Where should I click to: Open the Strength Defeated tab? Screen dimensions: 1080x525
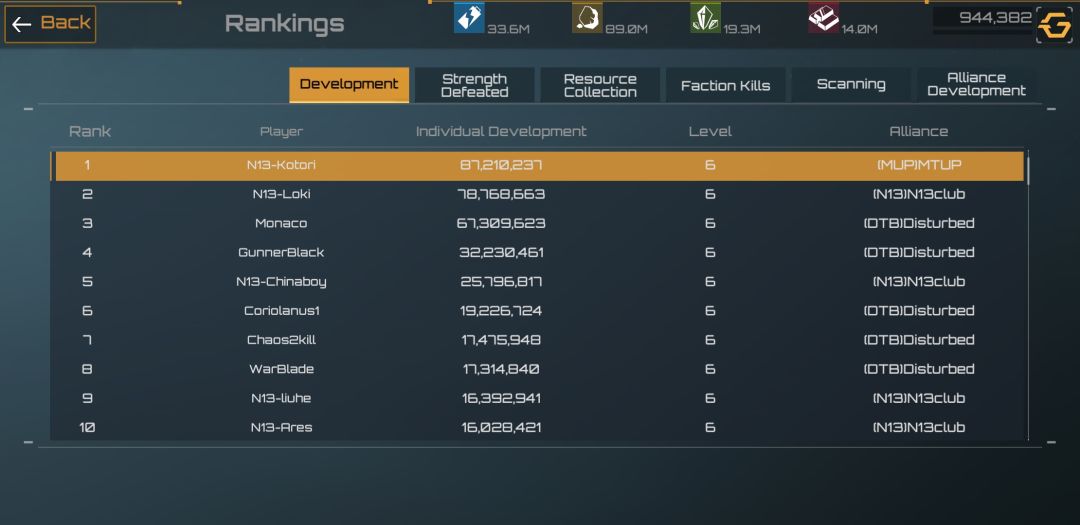pyautogui.click(x=475, y=85)
